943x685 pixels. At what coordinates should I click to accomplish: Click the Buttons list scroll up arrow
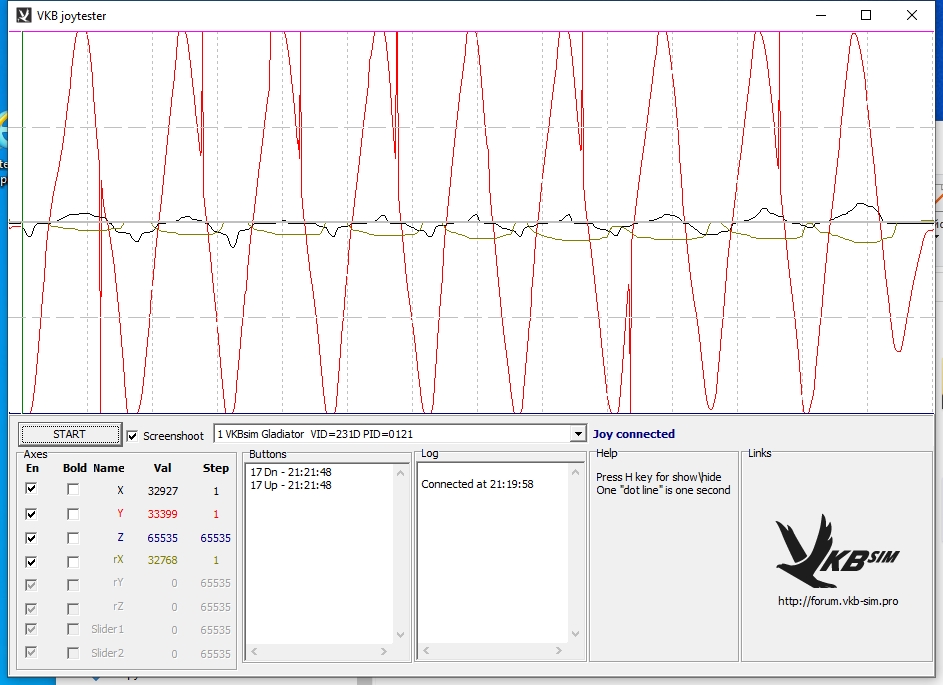click(x=401, y=473)
